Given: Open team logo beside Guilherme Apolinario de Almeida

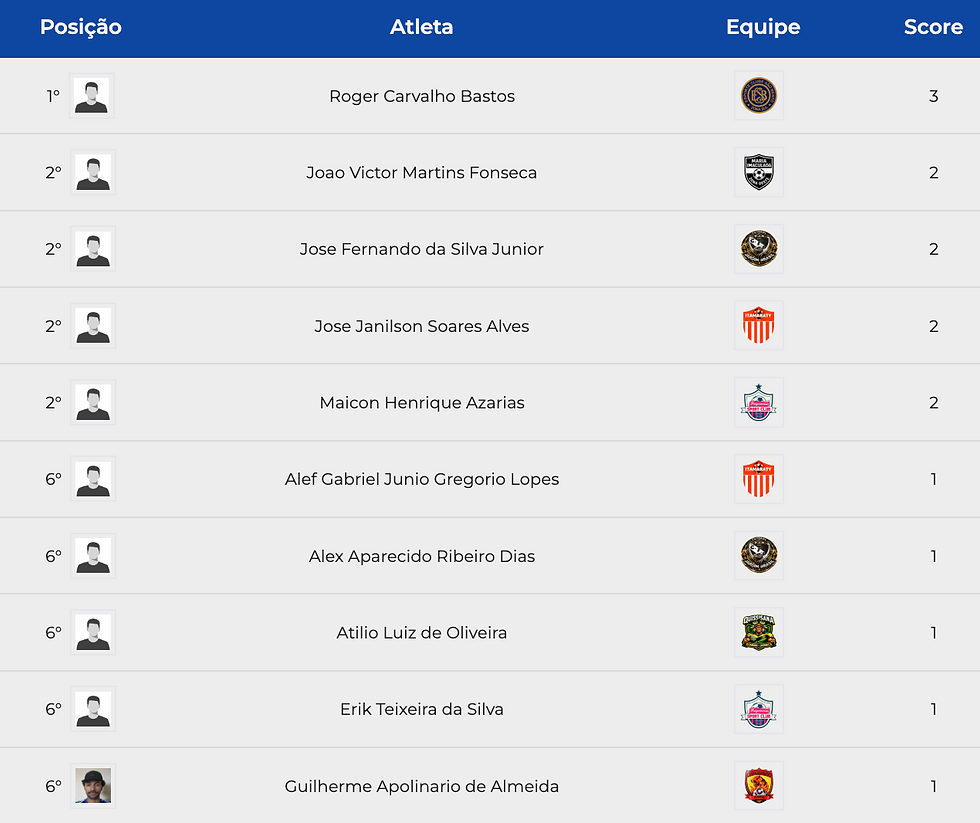Looking at the screenshot, I should click(759, 786).
